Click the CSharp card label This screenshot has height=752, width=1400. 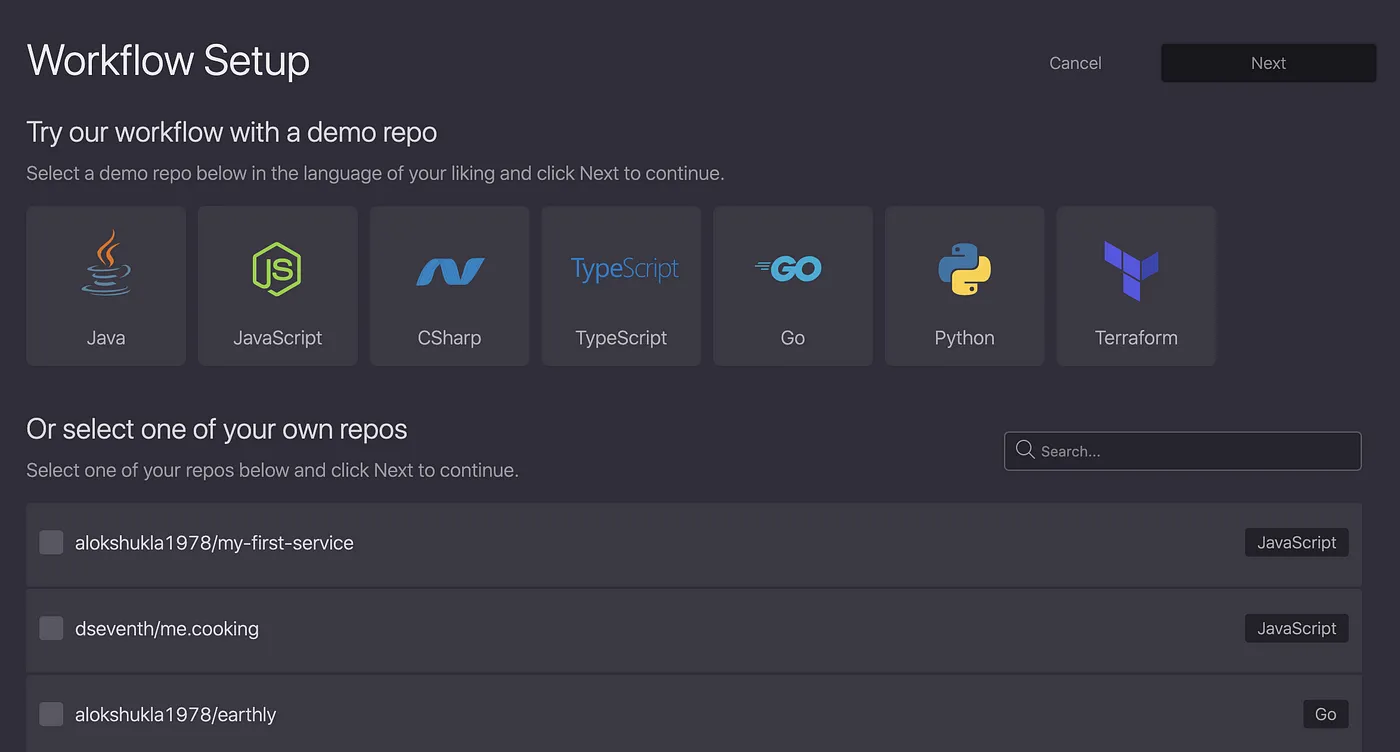(x=449, y=338)
